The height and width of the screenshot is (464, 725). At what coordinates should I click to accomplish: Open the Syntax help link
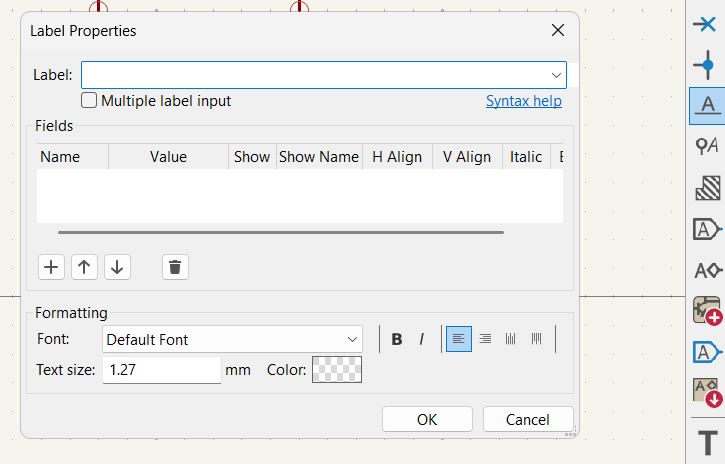[523, 101]
